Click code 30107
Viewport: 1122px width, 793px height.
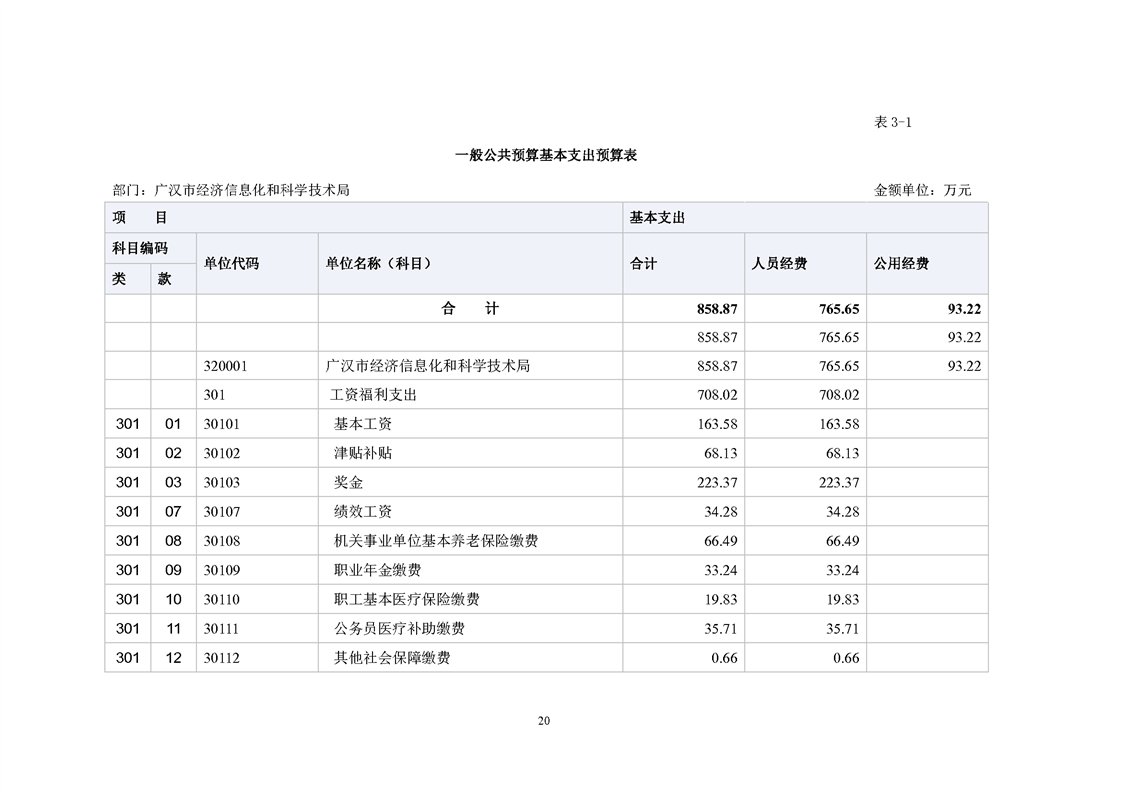[x=222, y=512]
